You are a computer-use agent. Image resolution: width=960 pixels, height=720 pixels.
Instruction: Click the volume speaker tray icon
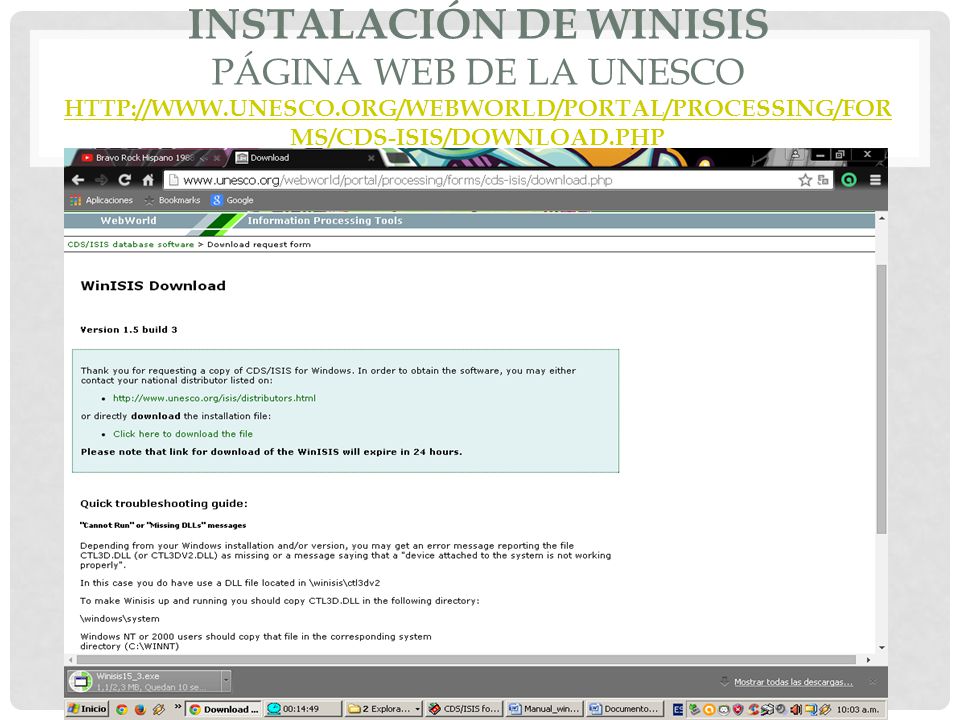point(796,710)
